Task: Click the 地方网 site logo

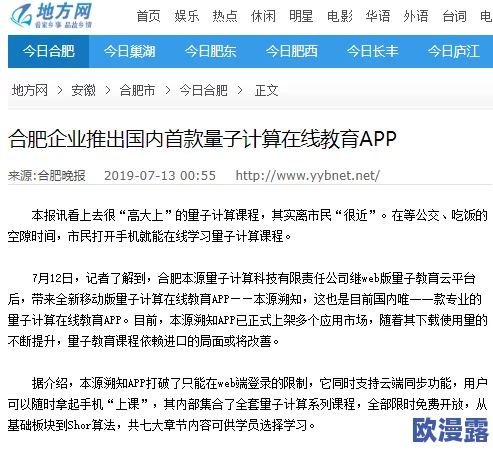Action: click(51, 15)
